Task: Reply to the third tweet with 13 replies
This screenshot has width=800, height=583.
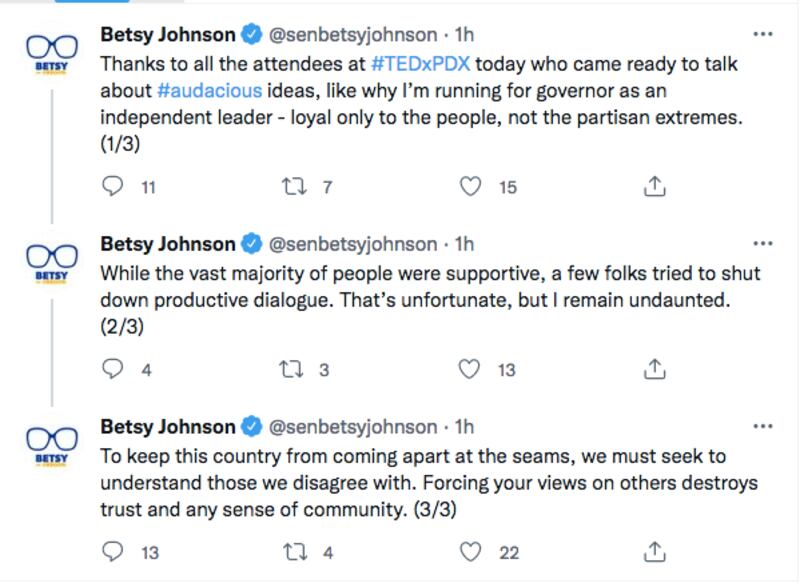Action: click(x=113, y=552)
